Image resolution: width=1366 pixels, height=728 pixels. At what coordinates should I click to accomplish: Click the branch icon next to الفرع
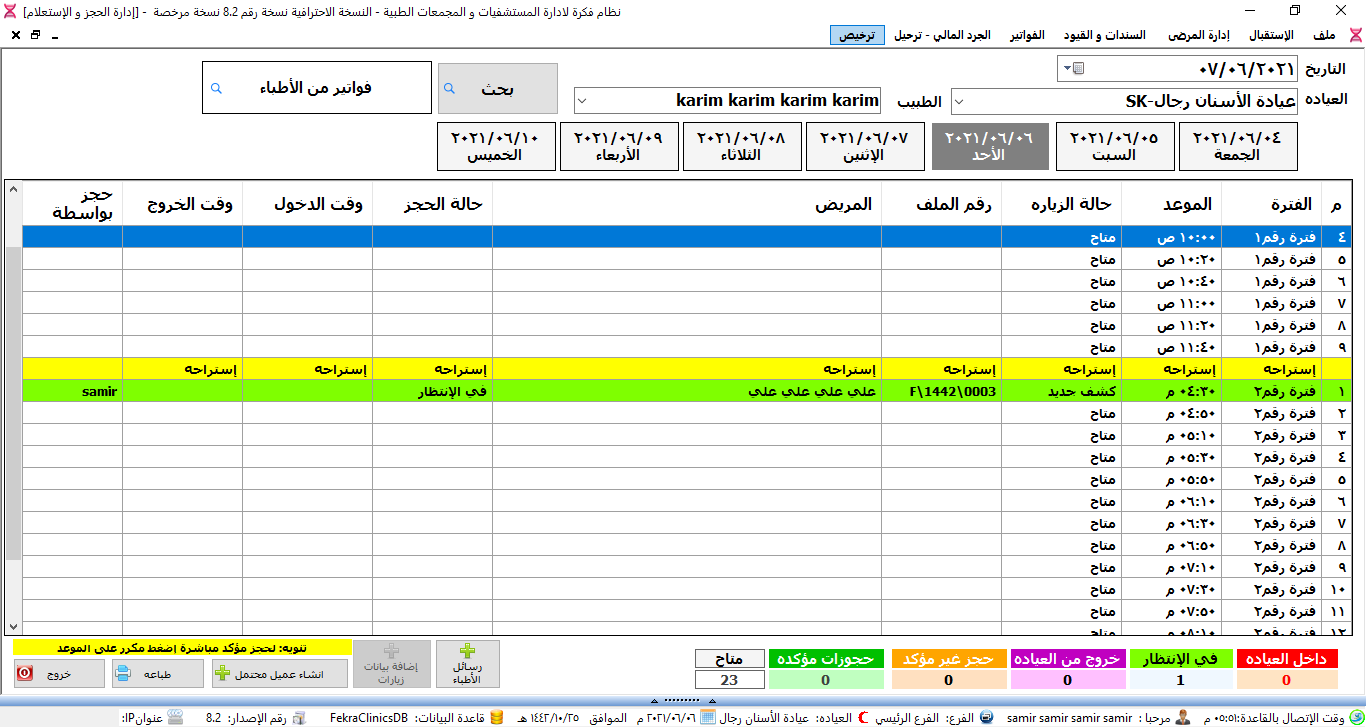tap(987, 718)
